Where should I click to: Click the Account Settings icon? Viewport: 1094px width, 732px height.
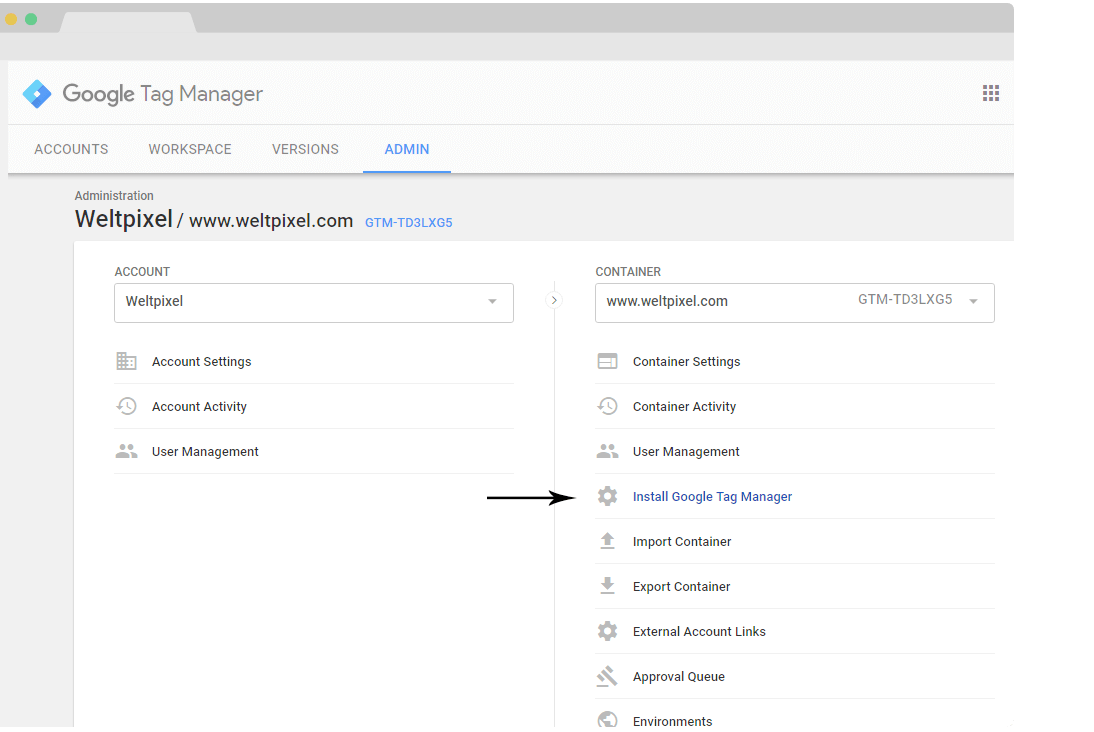127,361
